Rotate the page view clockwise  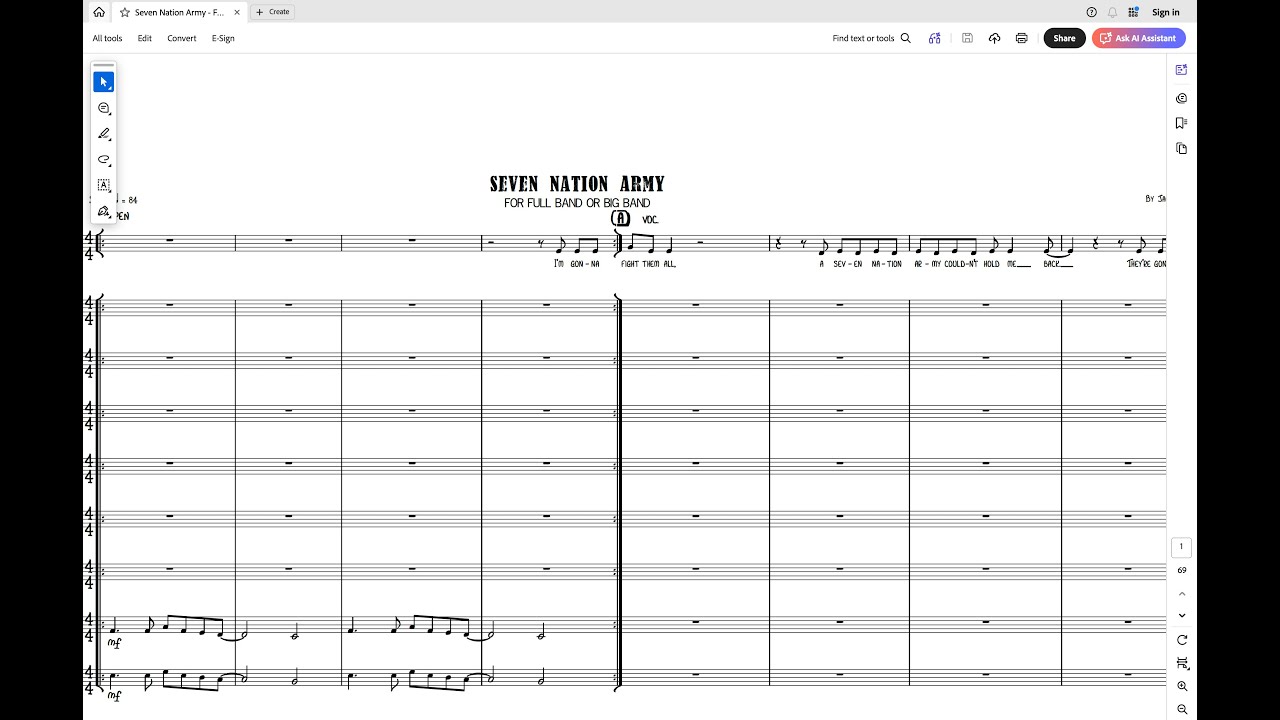click(x=1182, y=640)
